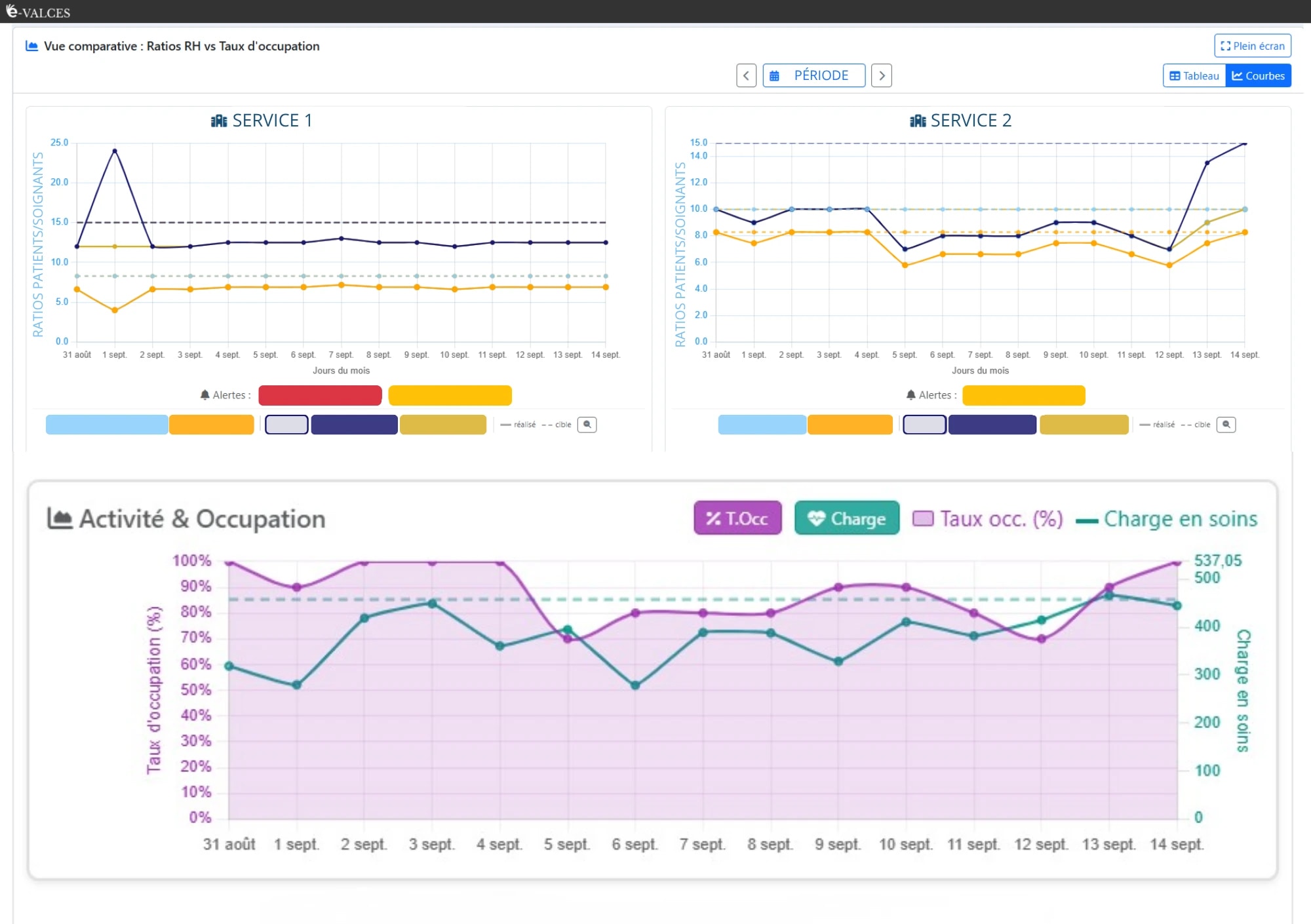The width and height of the screenshot is (1311, 924).
Task: Click the zoom magnifier in Service 1 legend
Action: tap(587, 425)
